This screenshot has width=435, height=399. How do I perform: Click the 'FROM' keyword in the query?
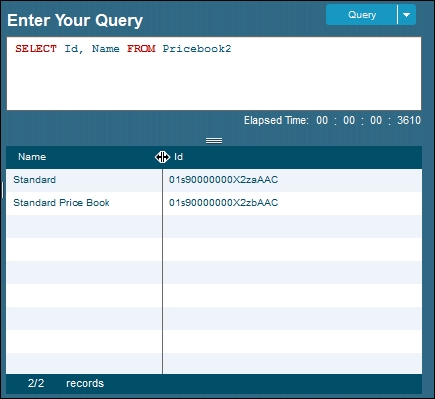pos(141,49)
